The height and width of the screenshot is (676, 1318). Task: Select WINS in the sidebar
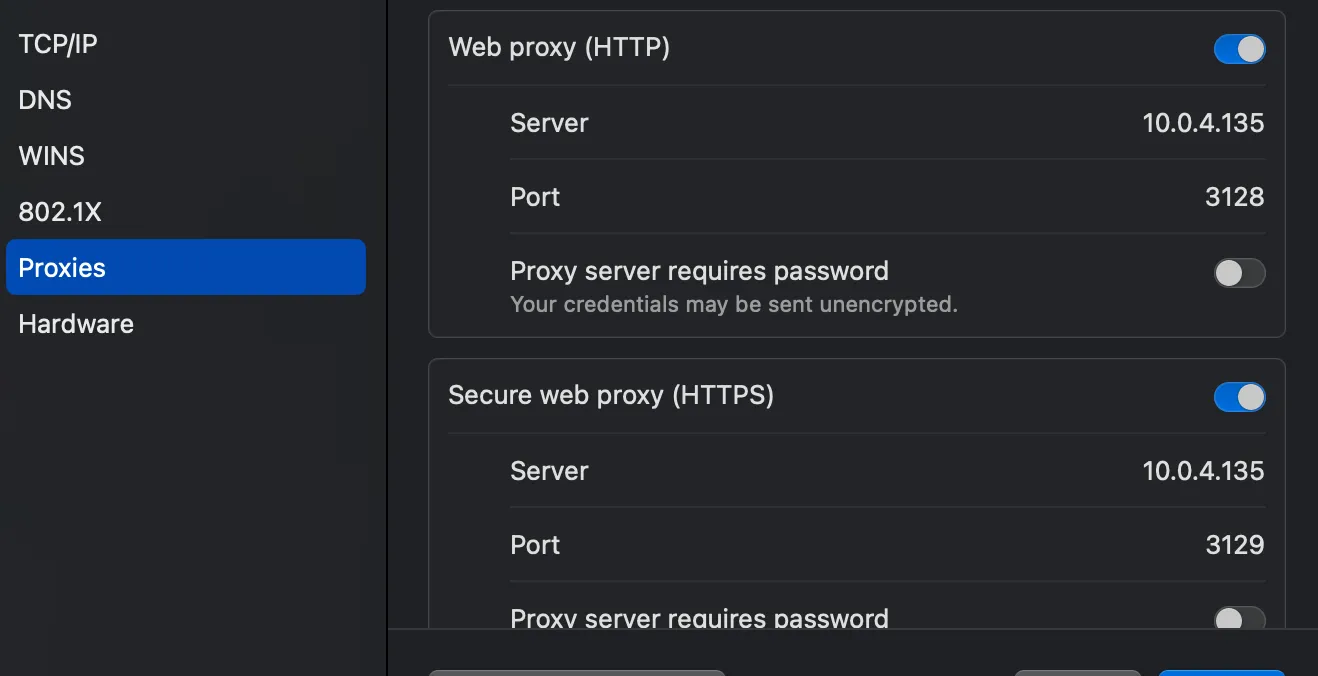[x=51, y=156]
